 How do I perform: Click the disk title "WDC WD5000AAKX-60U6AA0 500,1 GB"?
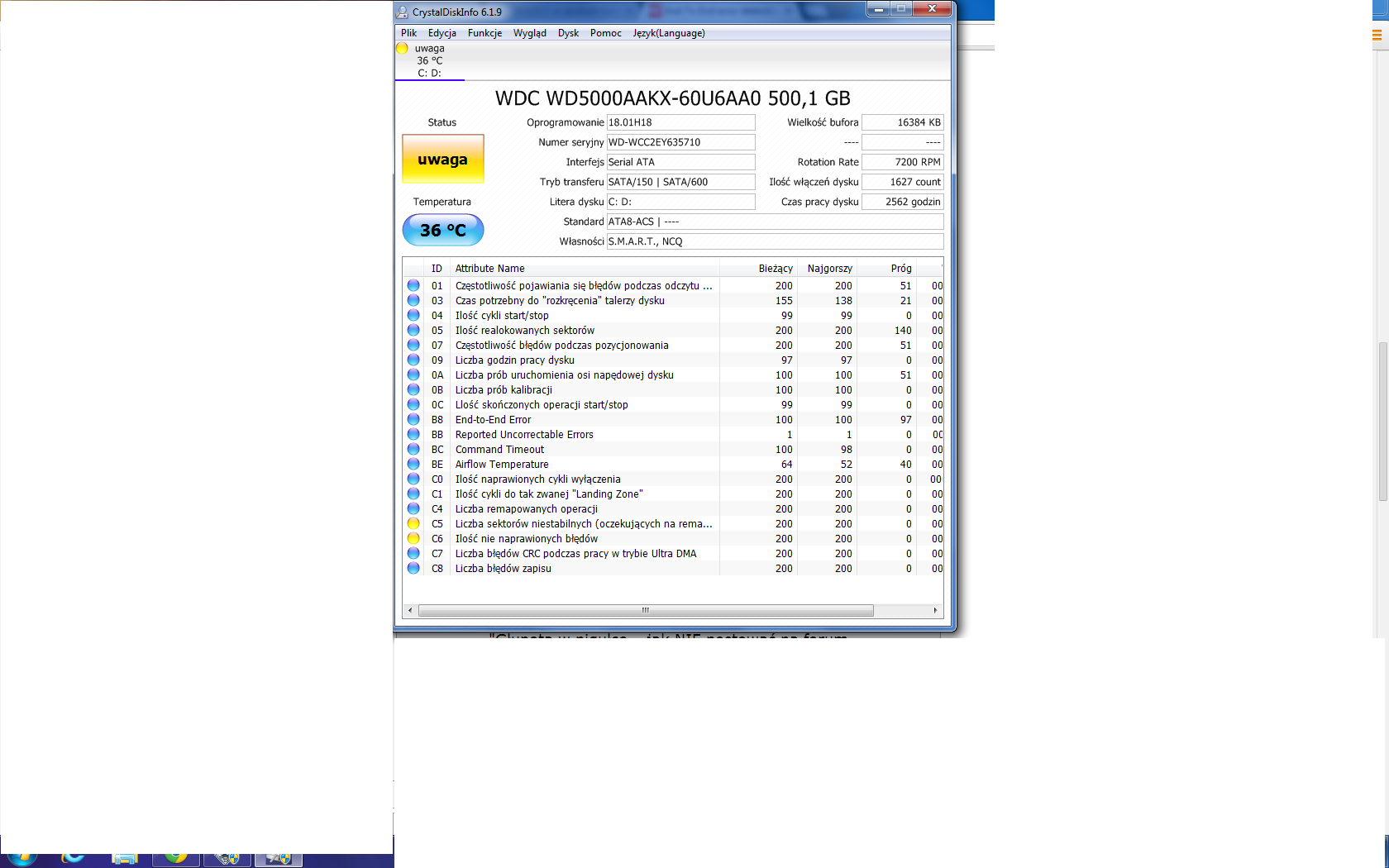pyautogui.click(x=673, y=98)
